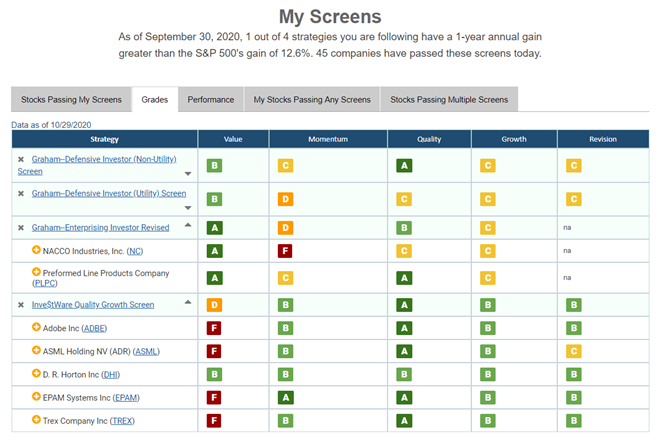Viewport: 656px width, 437px height.
Task: Remove InveStWare Quality Growth Screen with X
Action: point(20,305)
